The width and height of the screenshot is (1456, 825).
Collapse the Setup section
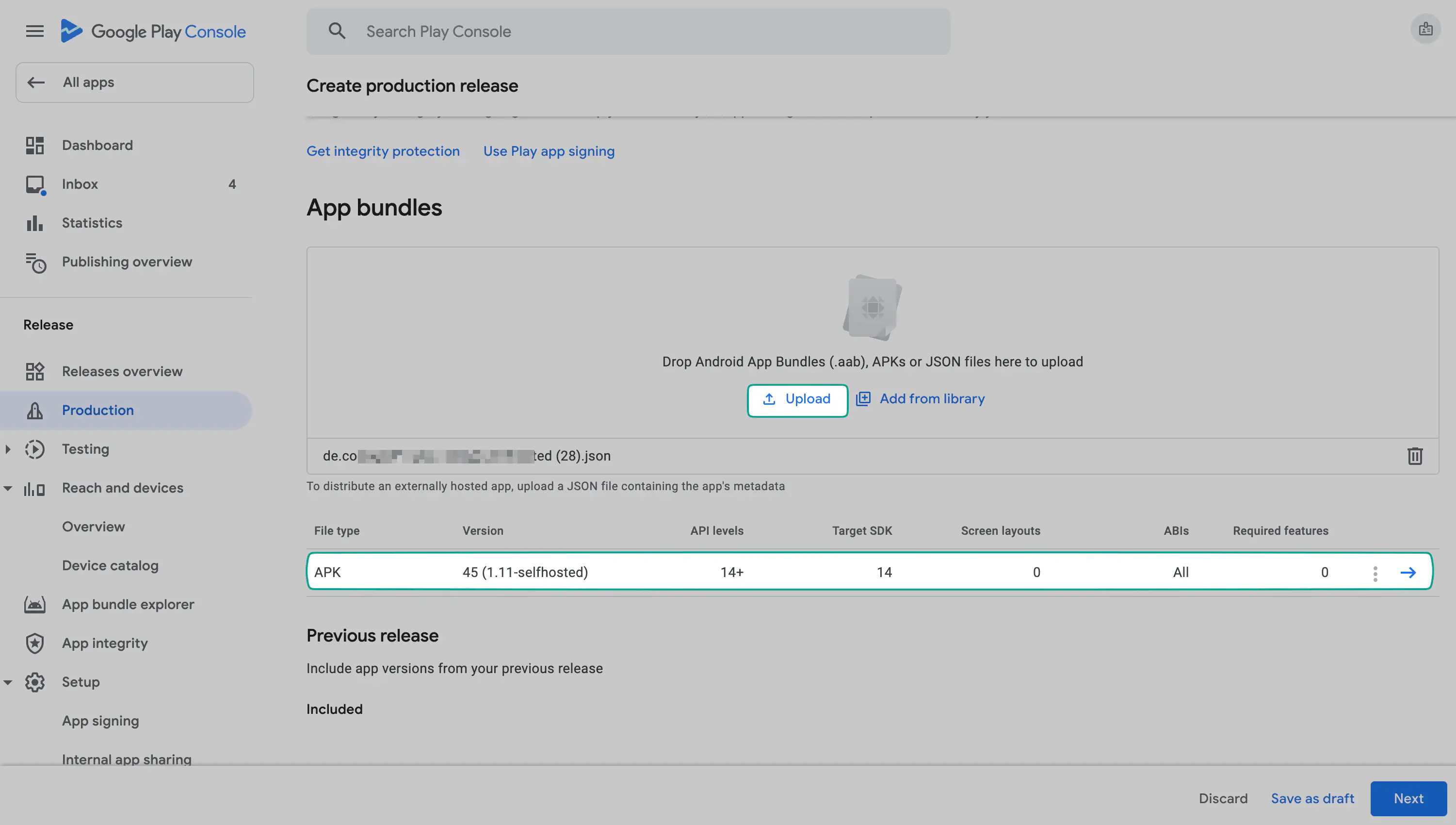click(8, 682)
